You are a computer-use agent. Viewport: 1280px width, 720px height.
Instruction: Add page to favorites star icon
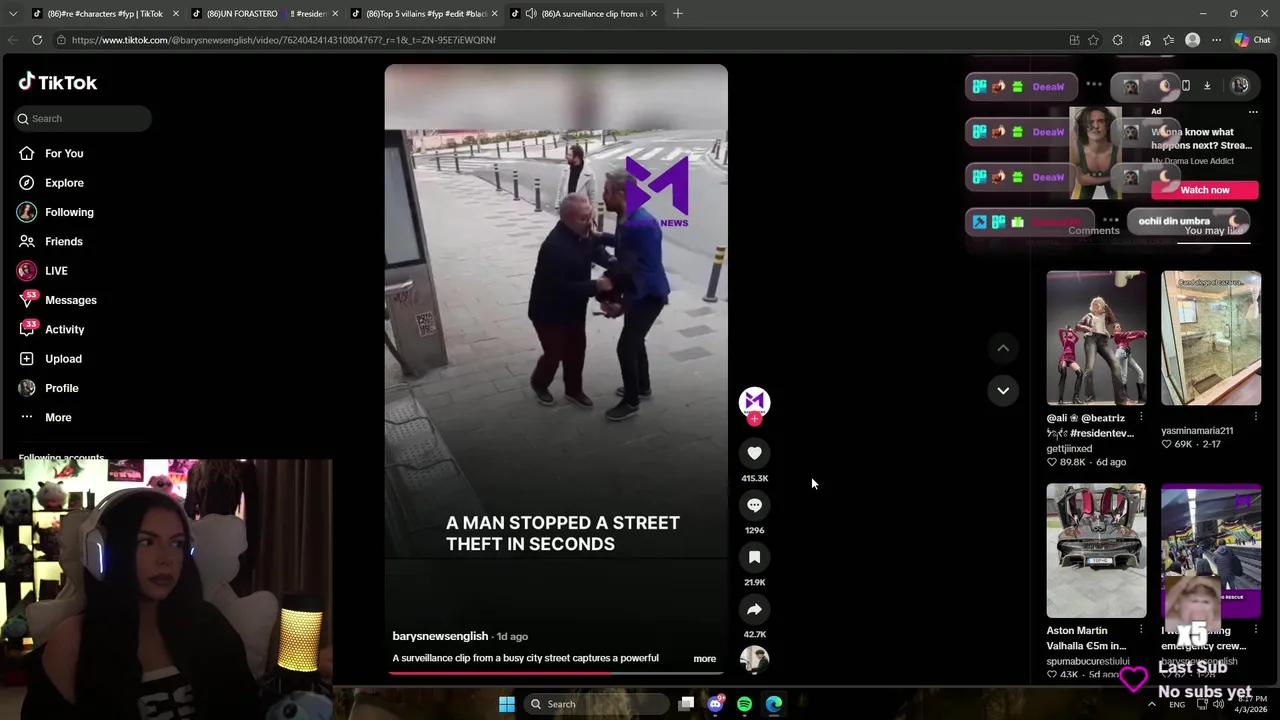[1093, 40]
